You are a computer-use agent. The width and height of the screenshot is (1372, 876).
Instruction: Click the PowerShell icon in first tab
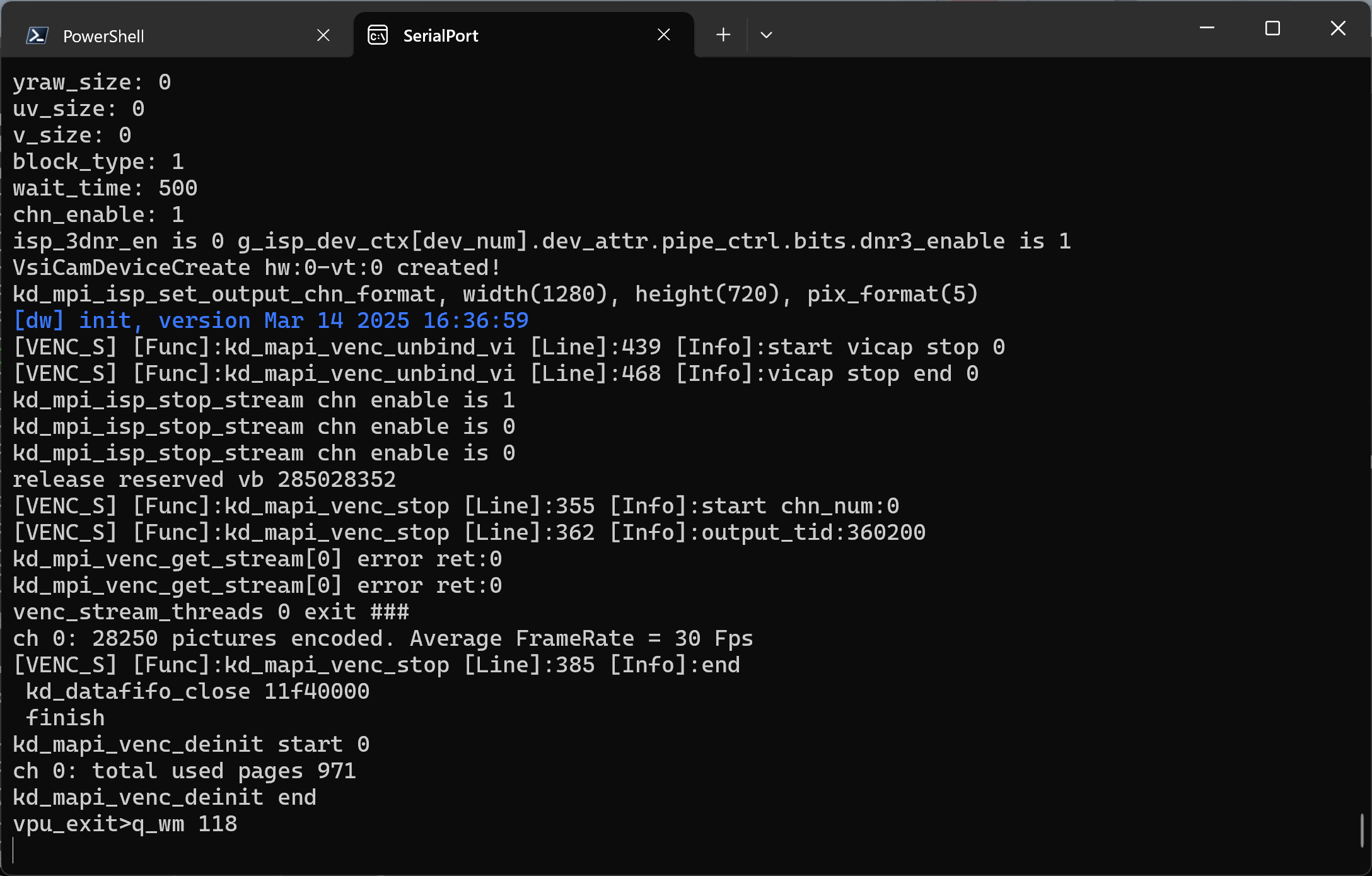pos(37,35)
